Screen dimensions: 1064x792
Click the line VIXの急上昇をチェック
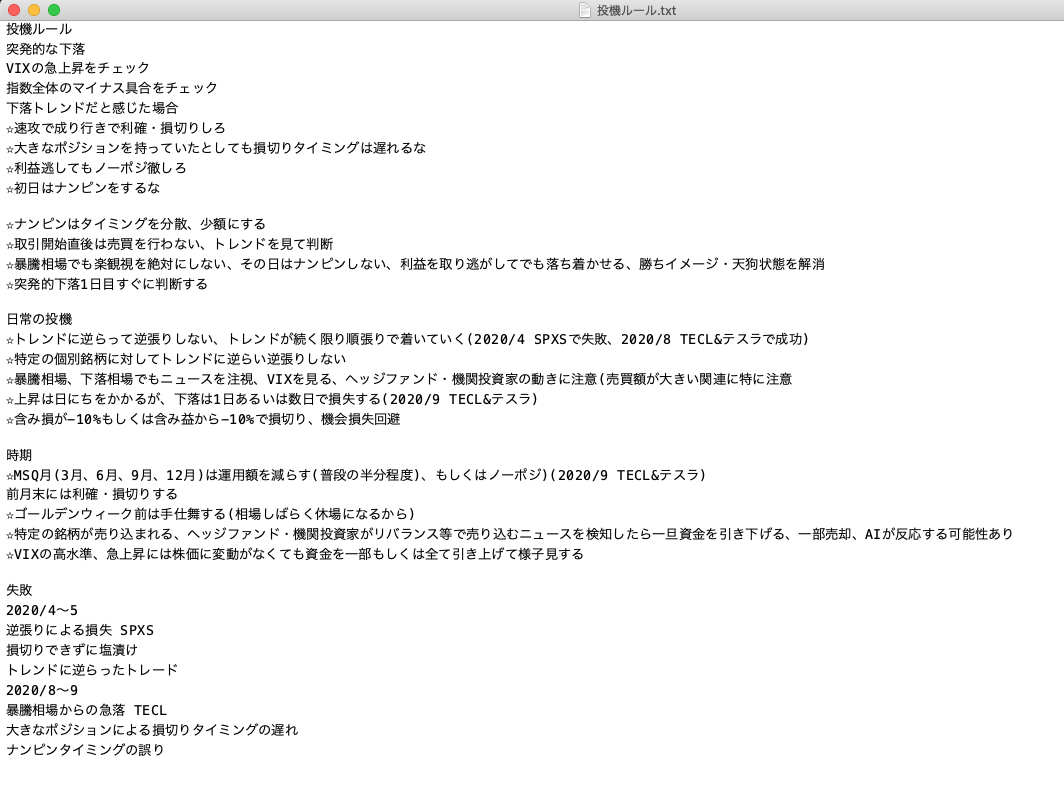coord(78,68)
